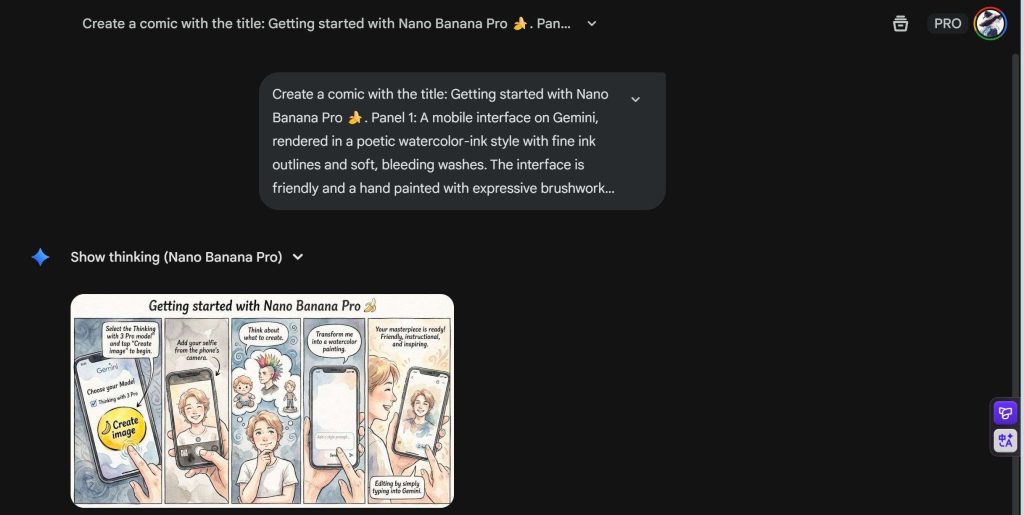Click the user prompt message bubble text

pos(440,141)
